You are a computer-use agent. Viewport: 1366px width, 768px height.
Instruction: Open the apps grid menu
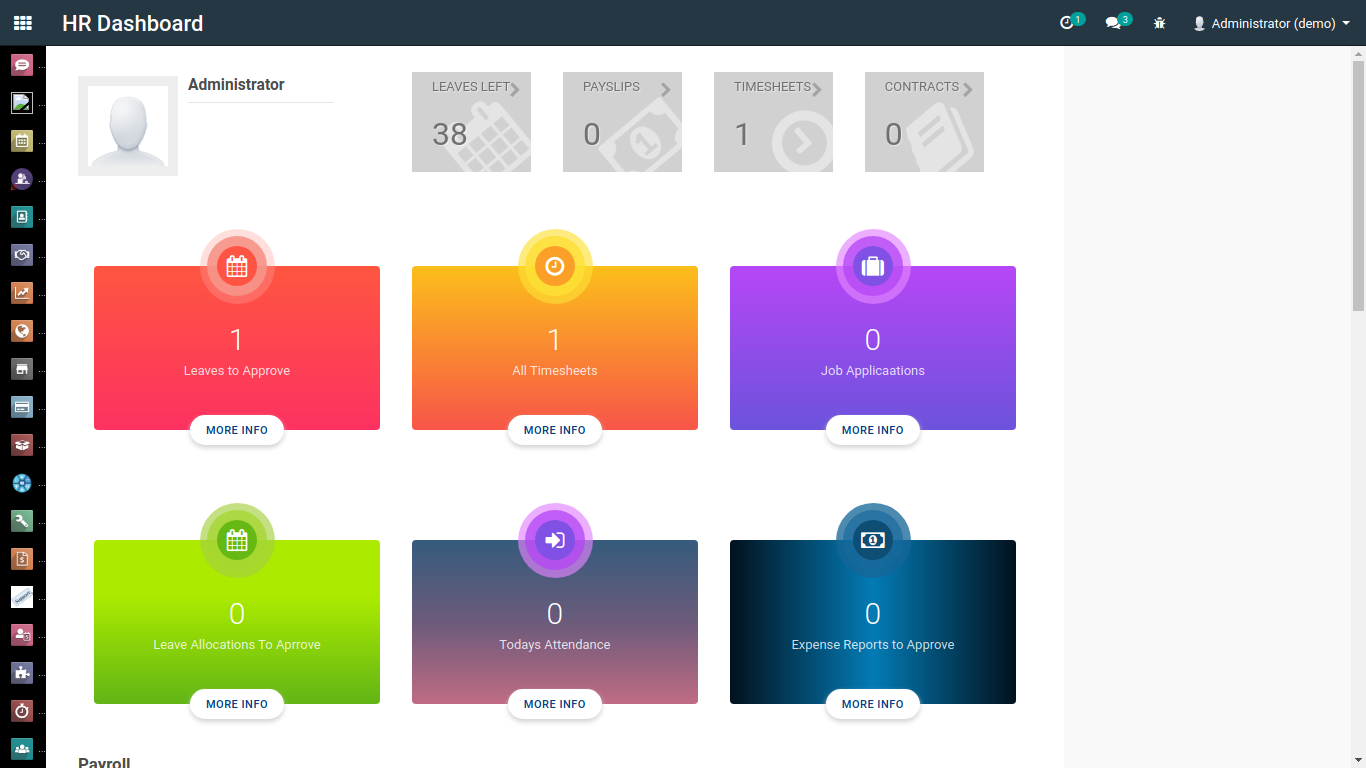[x=22, y=23]
